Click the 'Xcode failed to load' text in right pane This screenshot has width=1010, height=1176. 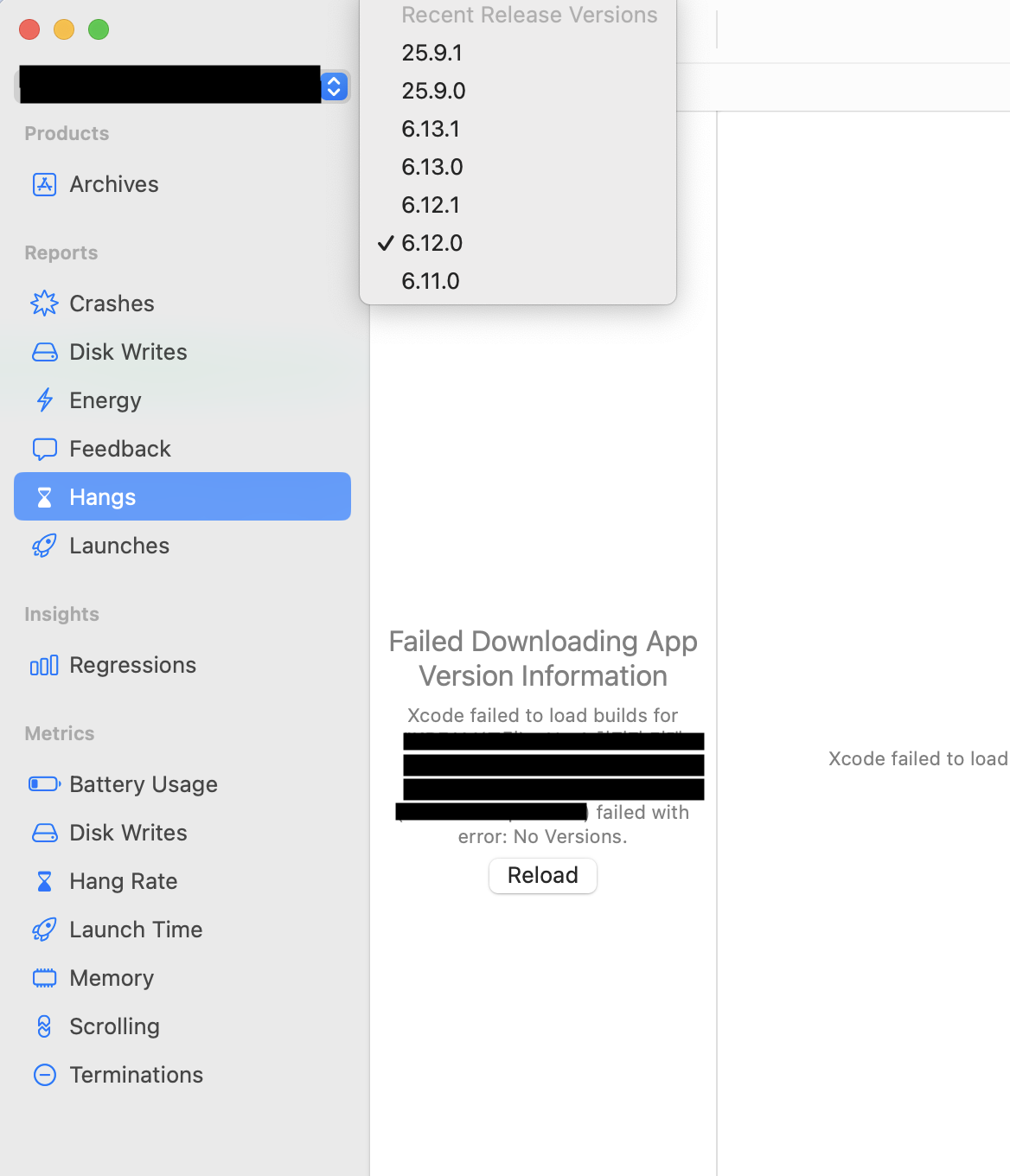[x=918, y=758]
